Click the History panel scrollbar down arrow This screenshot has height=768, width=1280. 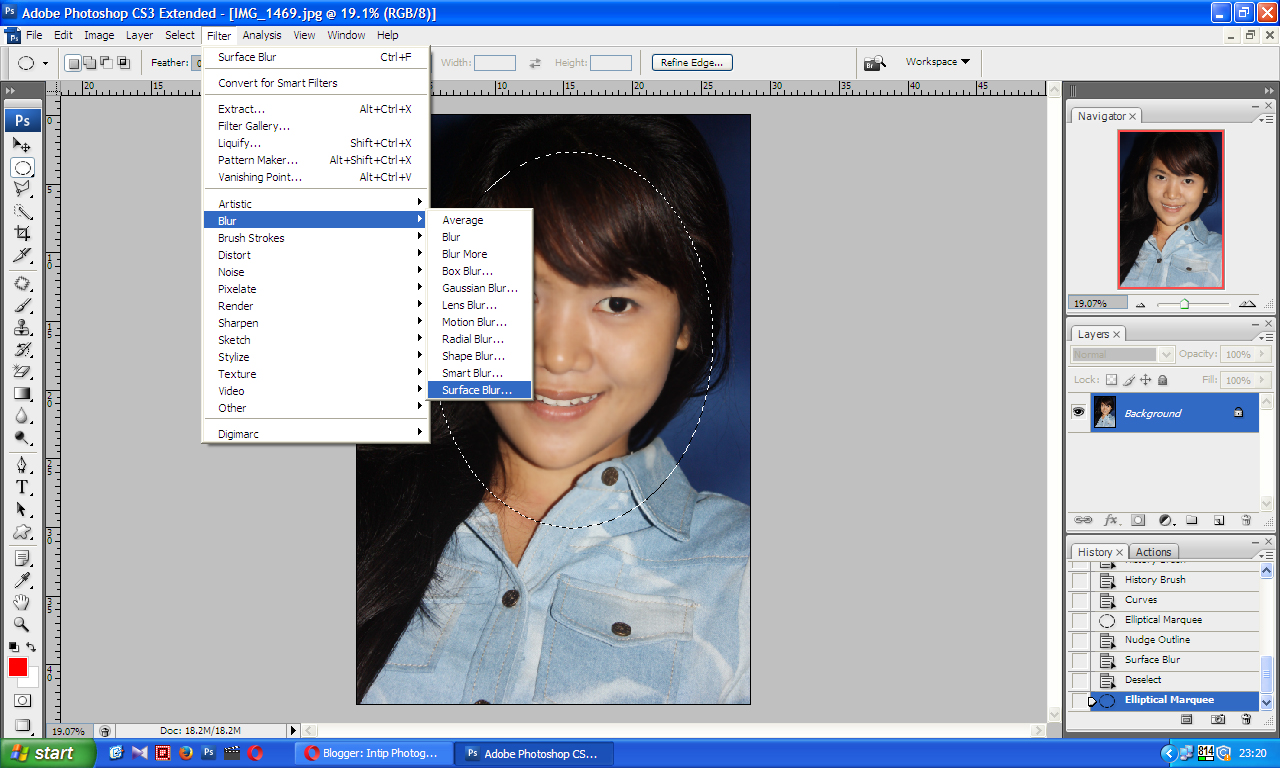pos(1267,702)
